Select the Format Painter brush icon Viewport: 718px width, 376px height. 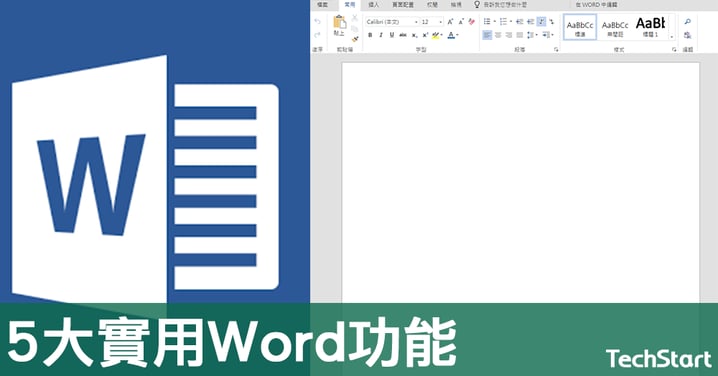[x=355, y=39]
